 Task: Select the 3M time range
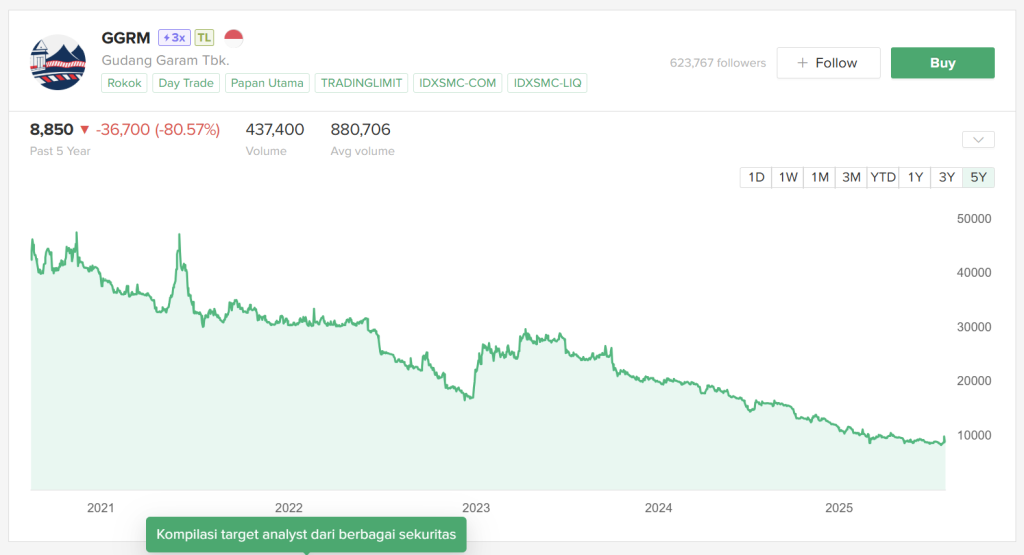(851, 178)
